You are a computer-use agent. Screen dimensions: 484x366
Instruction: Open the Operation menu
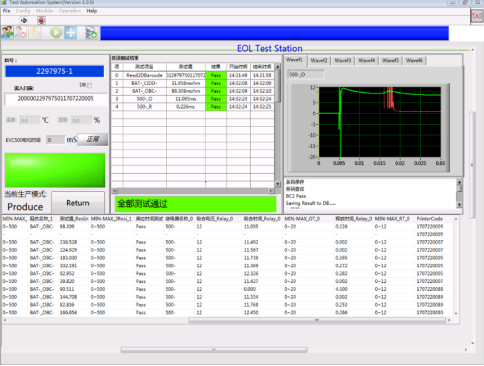pos(70,11)
